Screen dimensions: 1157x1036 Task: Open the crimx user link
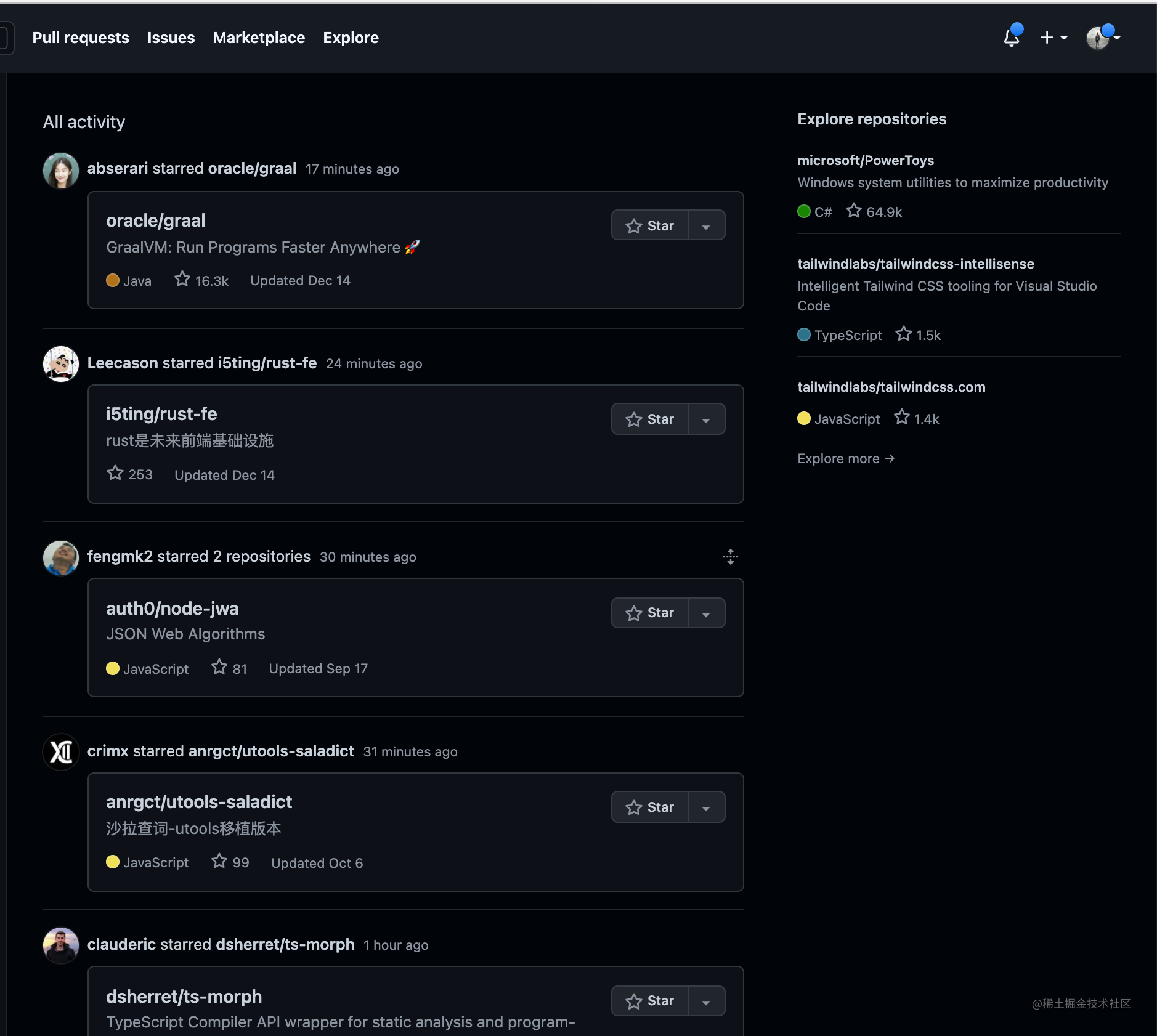click(x=108, y=751)
